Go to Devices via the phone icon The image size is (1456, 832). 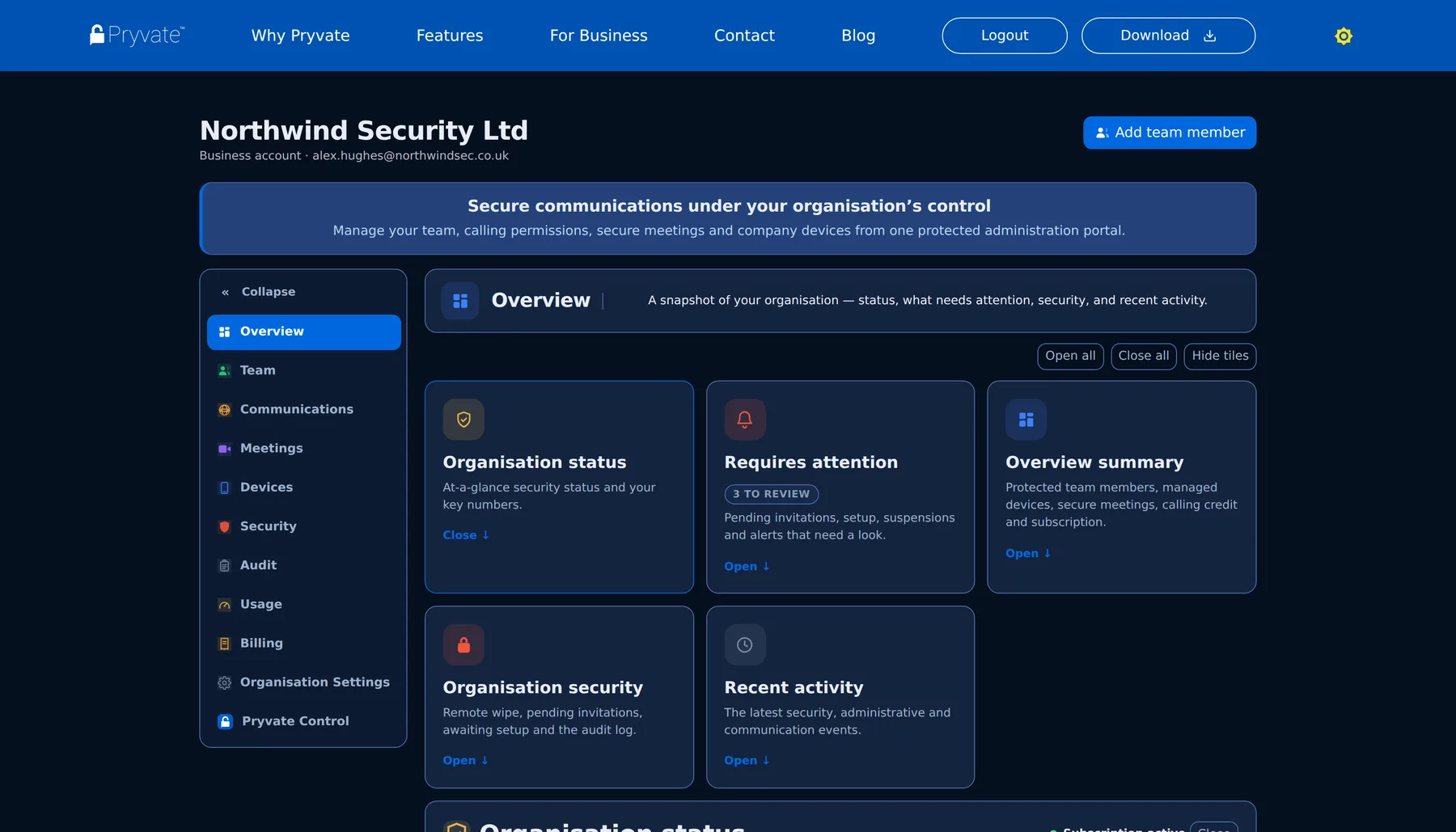(225, 488)
